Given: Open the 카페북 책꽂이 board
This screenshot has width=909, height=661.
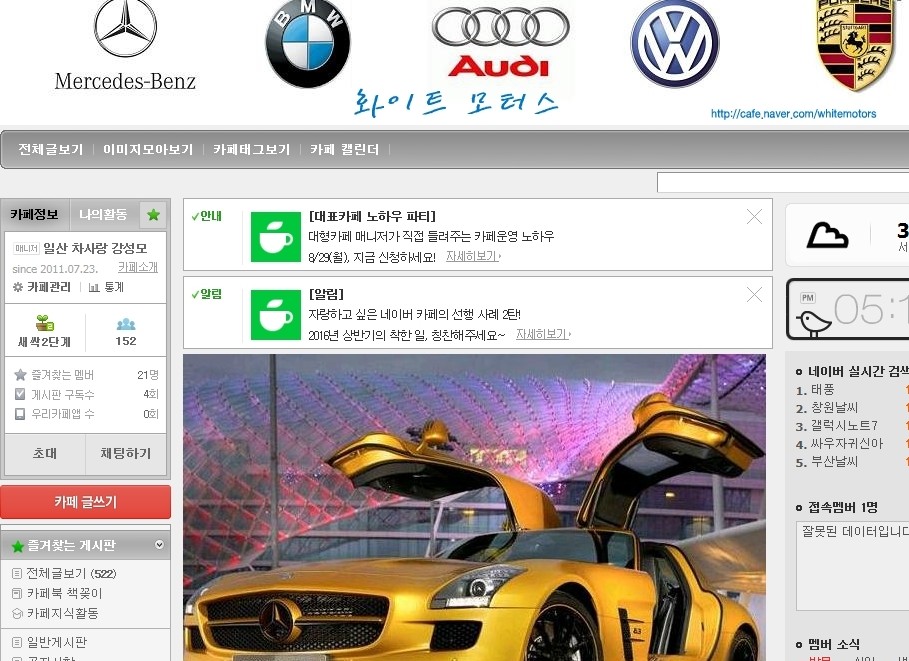Looking at the screenshot, I should [x=64, y=593].
